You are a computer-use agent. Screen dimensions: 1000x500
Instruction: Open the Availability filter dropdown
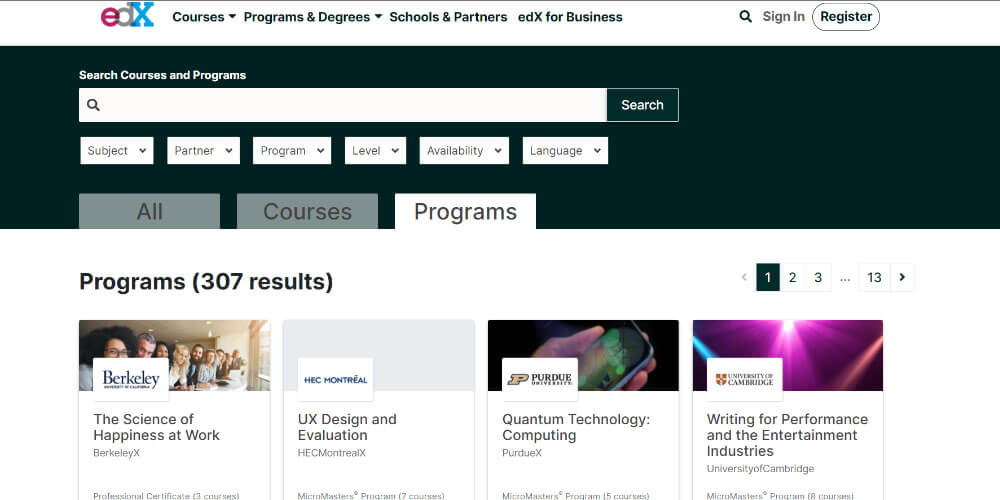pos(464,151)
